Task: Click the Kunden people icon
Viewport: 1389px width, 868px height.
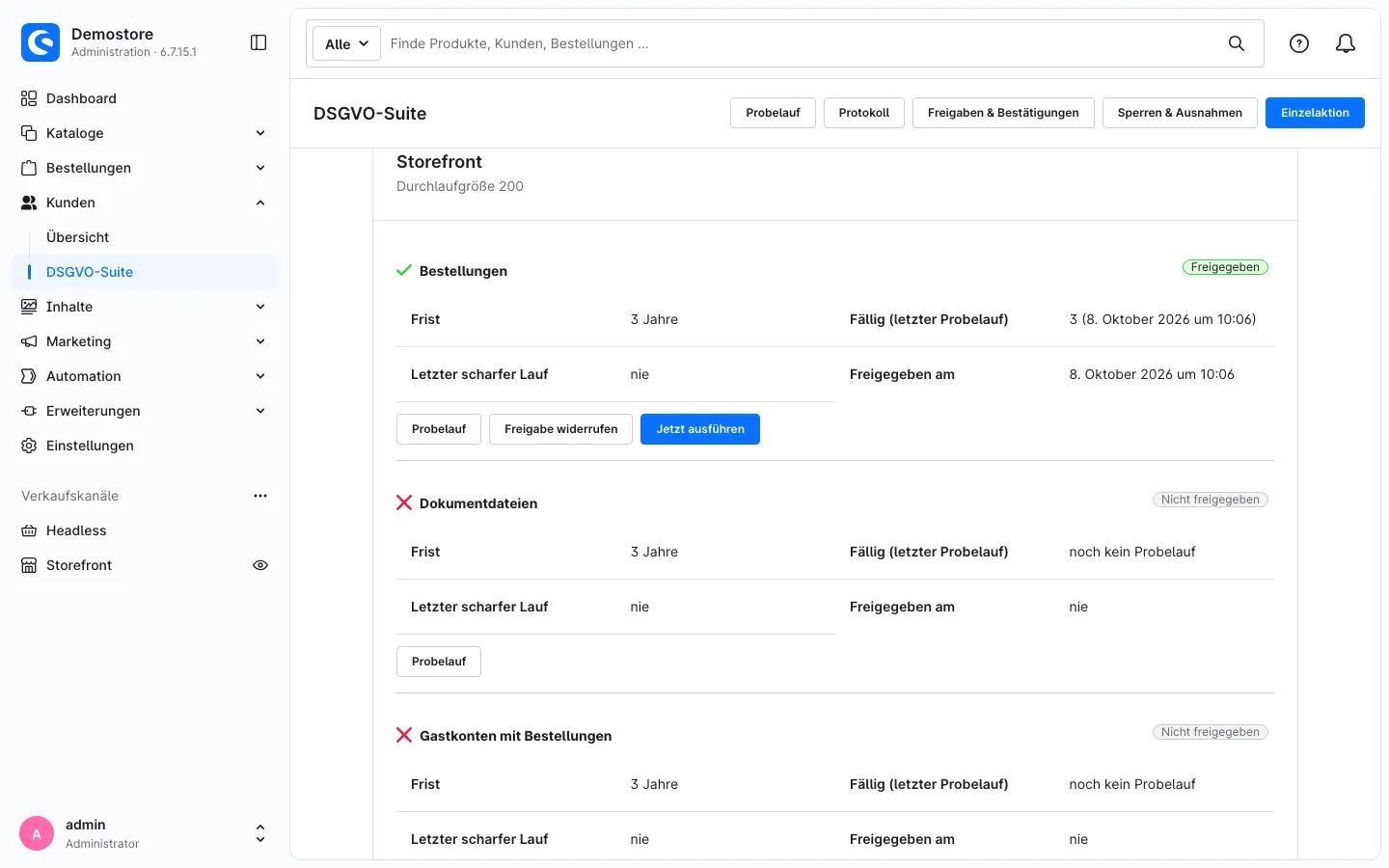Action: click(x=29, y=203)
